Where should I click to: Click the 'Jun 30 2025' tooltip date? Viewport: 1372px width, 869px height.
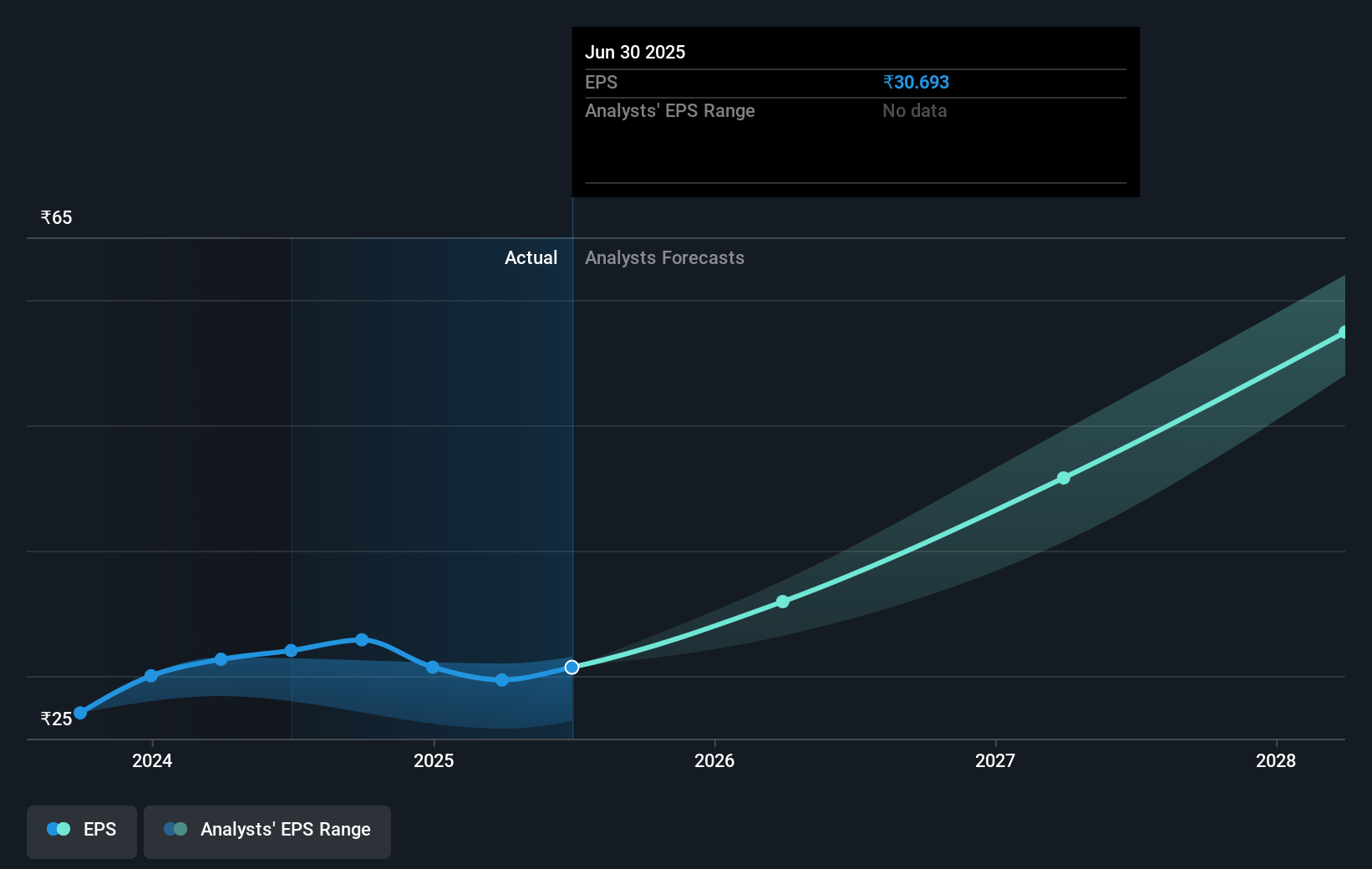pyautogui.click(x=635, y=52)
